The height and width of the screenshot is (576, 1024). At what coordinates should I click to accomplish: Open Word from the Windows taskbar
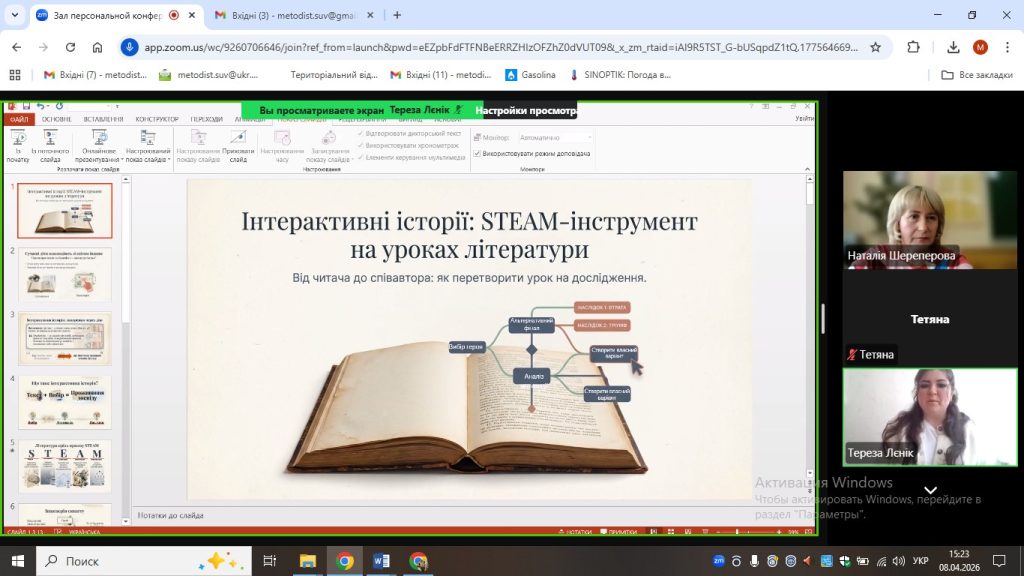(x=381, y=561)
